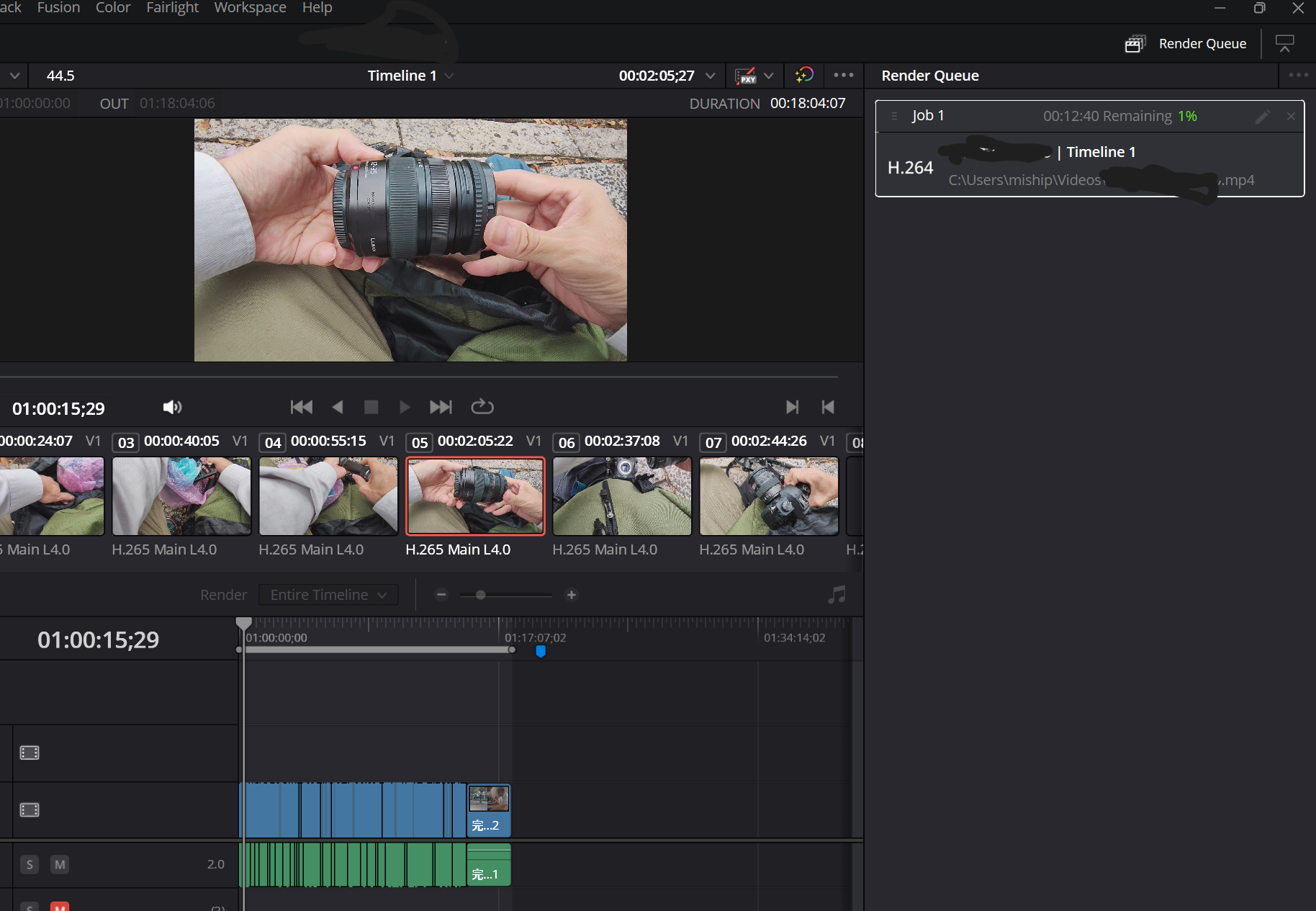
Task: Open the Render Queue panel button
Action: click(1186, 44)
